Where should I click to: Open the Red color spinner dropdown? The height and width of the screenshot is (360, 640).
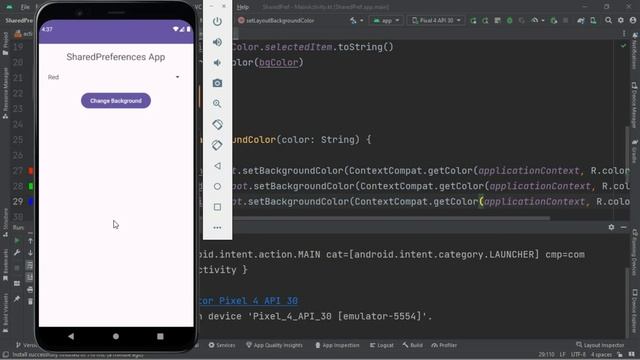tap(113, 77)
